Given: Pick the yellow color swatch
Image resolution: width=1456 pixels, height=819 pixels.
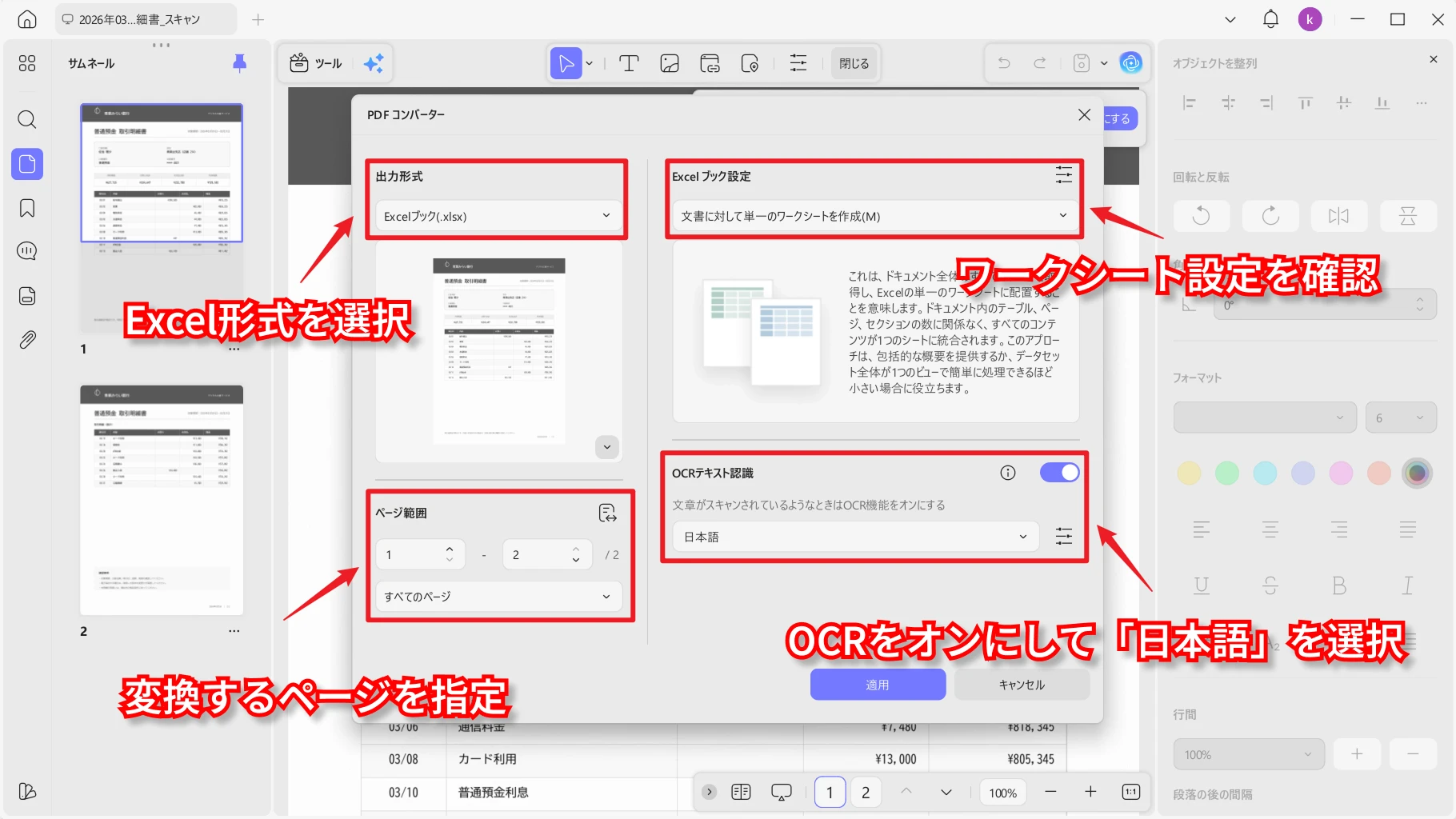Looking at the screenshot, I should point(1190,473).
